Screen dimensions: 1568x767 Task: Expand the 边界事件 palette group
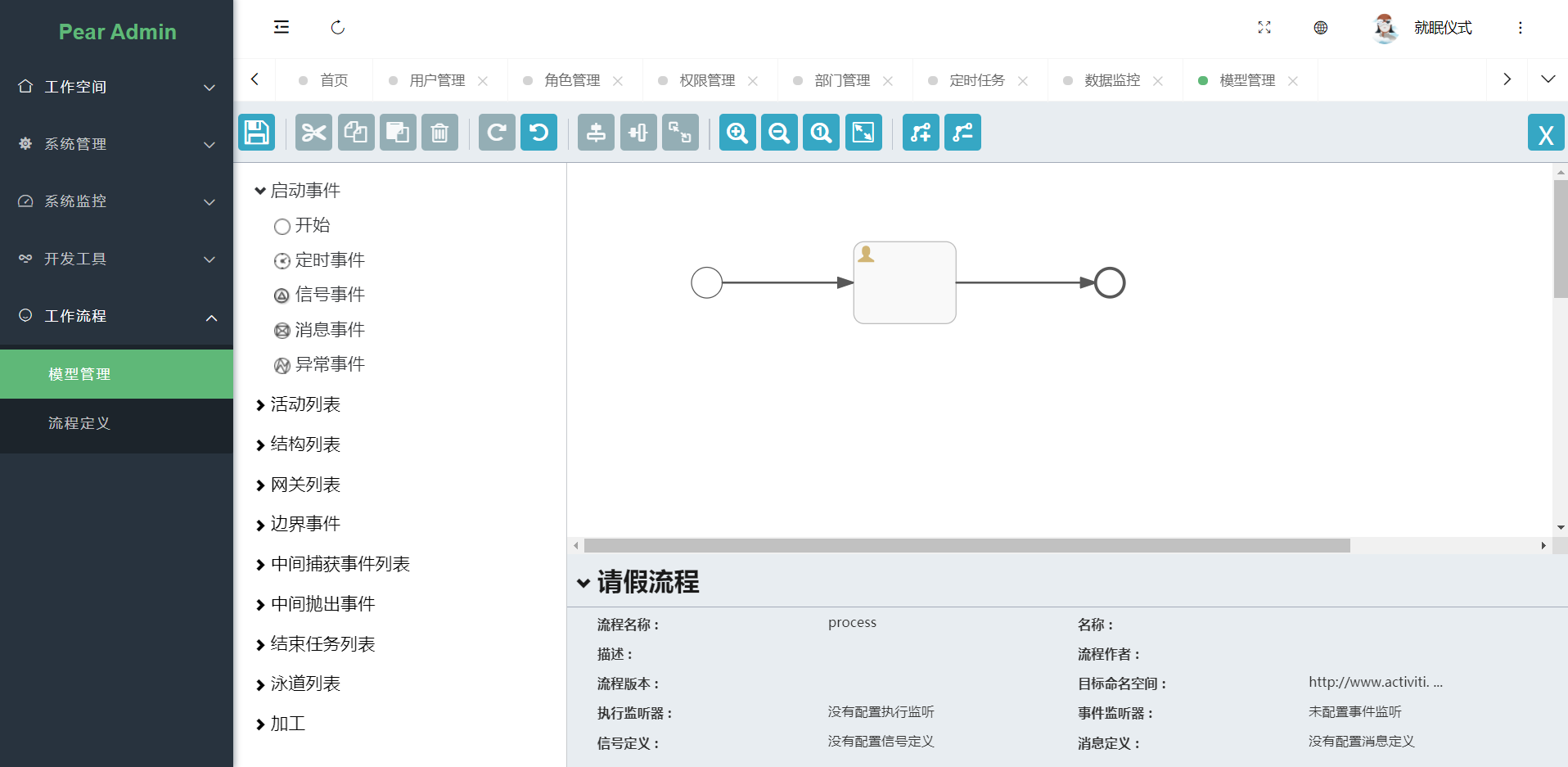tap(298, 524)
